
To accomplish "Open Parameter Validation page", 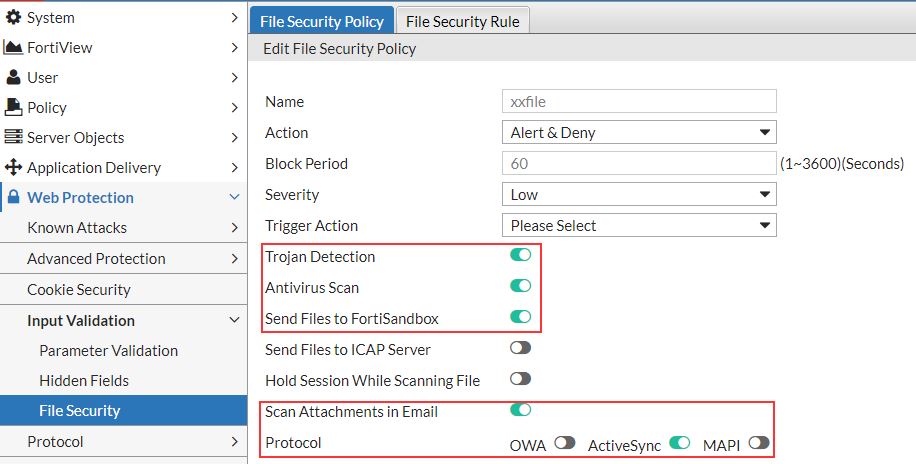I will pos(108,350).
